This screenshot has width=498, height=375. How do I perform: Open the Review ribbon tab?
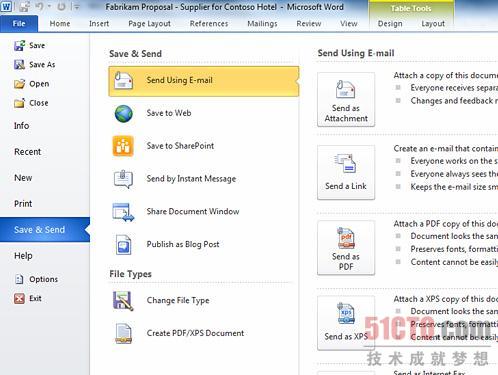[309, 23]
